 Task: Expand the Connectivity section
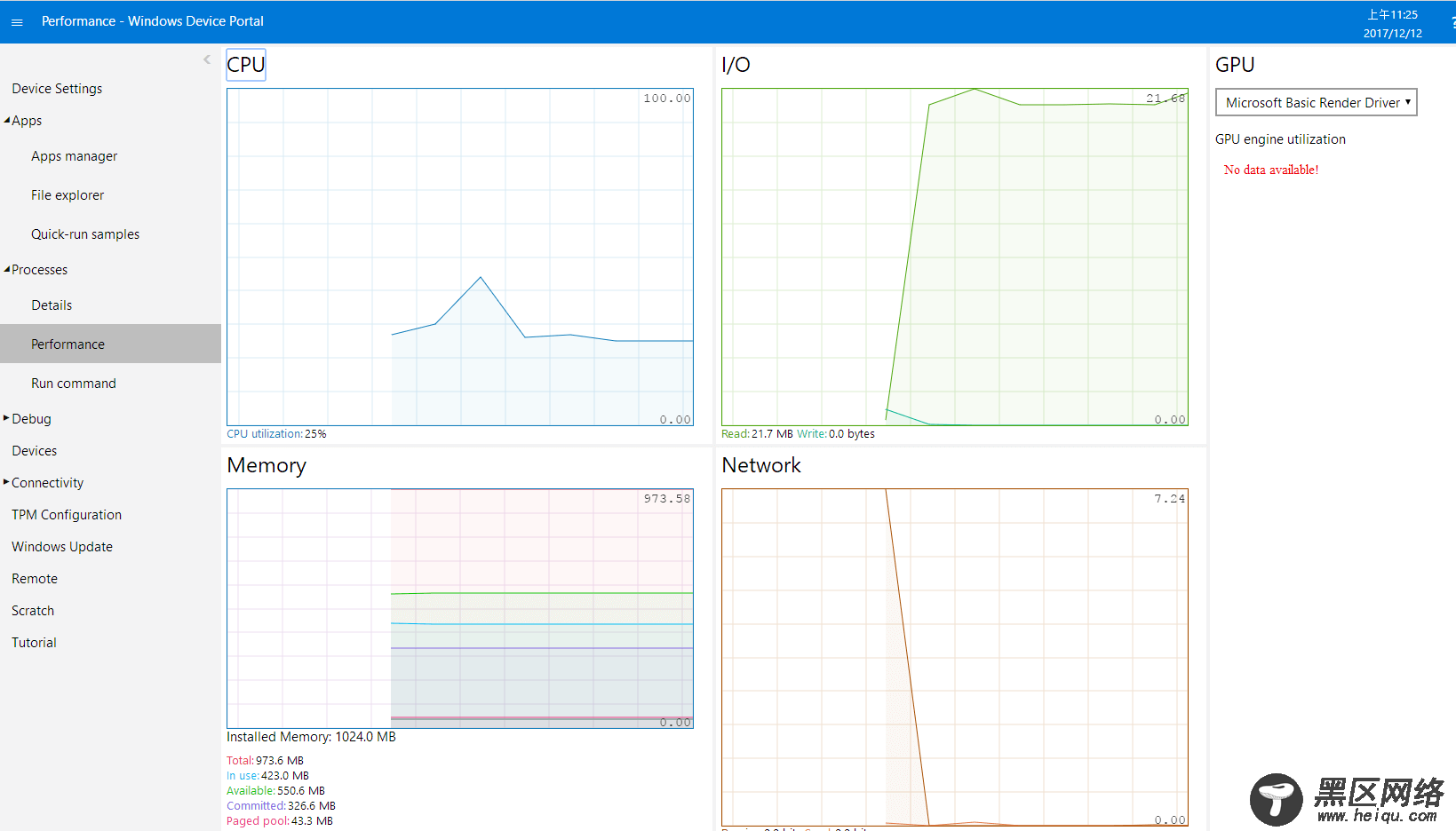(6, 481)
